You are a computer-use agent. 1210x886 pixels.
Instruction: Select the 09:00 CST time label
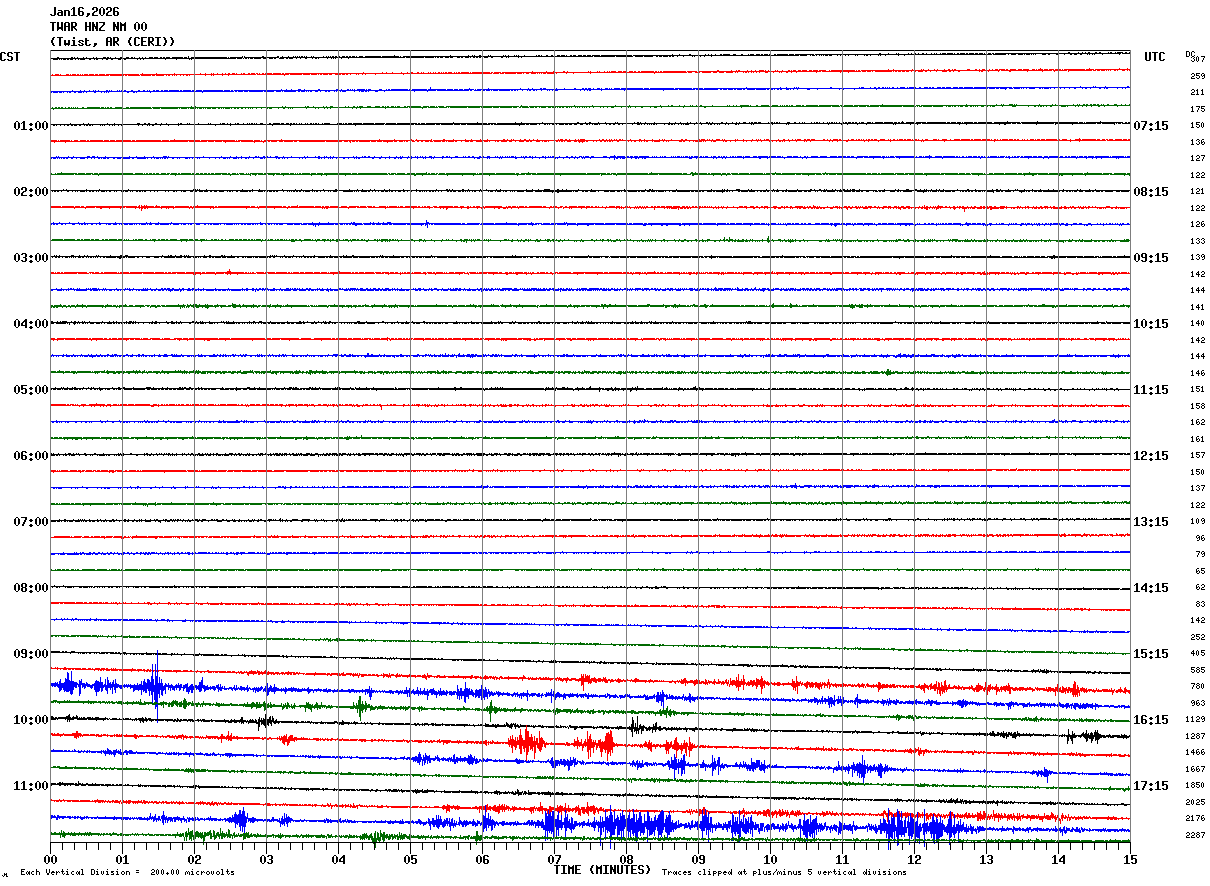click(x=31, y=654)
